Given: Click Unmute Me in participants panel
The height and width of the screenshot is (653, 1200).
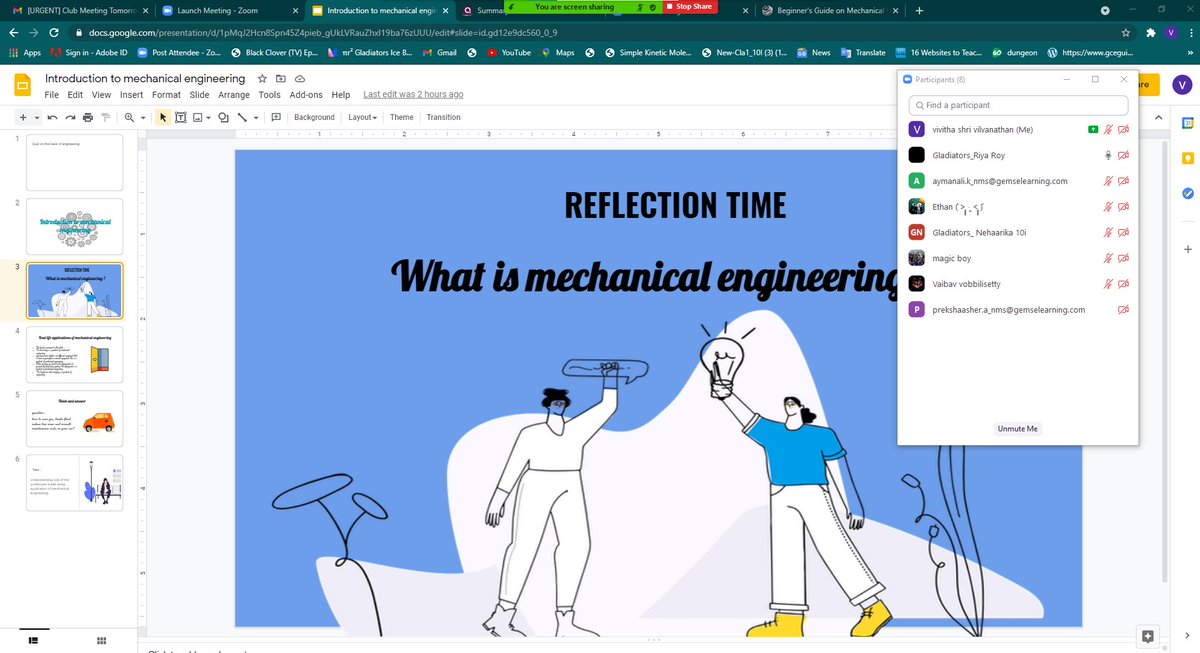Looking at the screenshot, I should click(x=1018, y=428).
